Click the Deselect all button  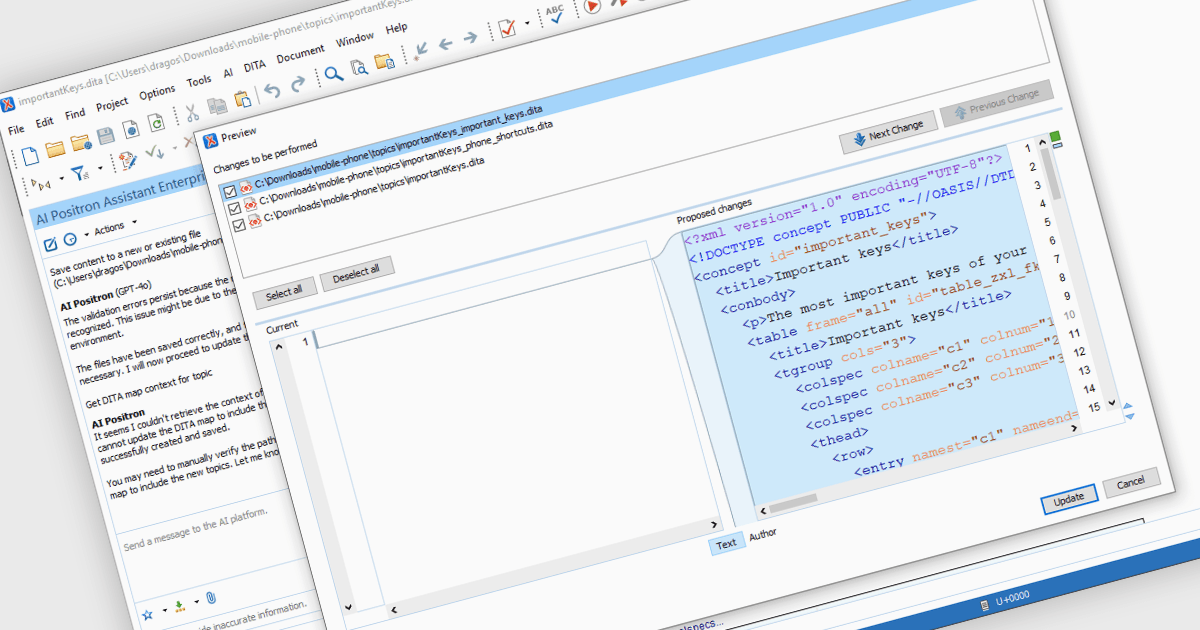tap(357, 273)
